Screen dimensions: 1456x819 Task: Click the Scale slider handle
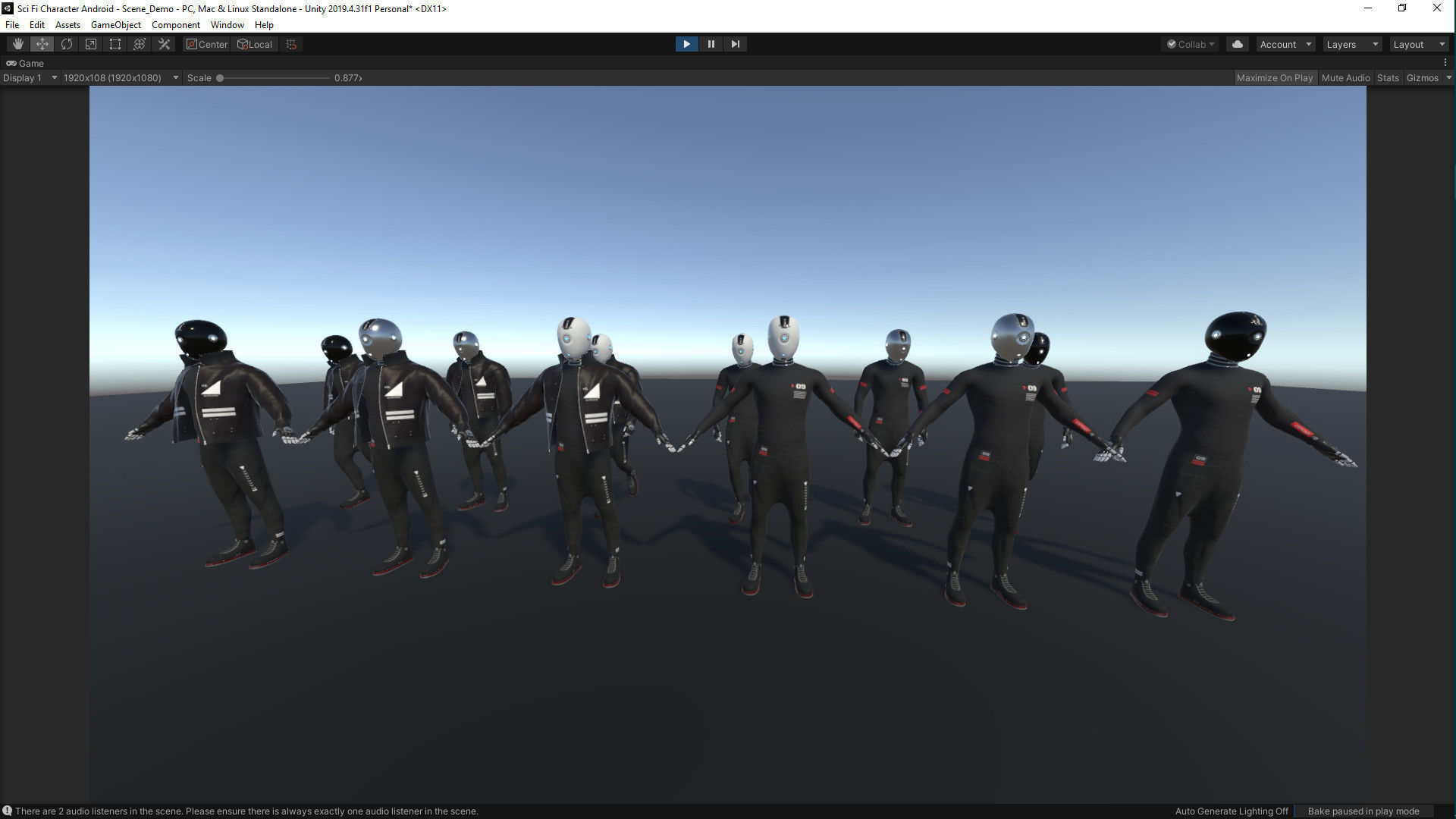[x=220, y=77]
